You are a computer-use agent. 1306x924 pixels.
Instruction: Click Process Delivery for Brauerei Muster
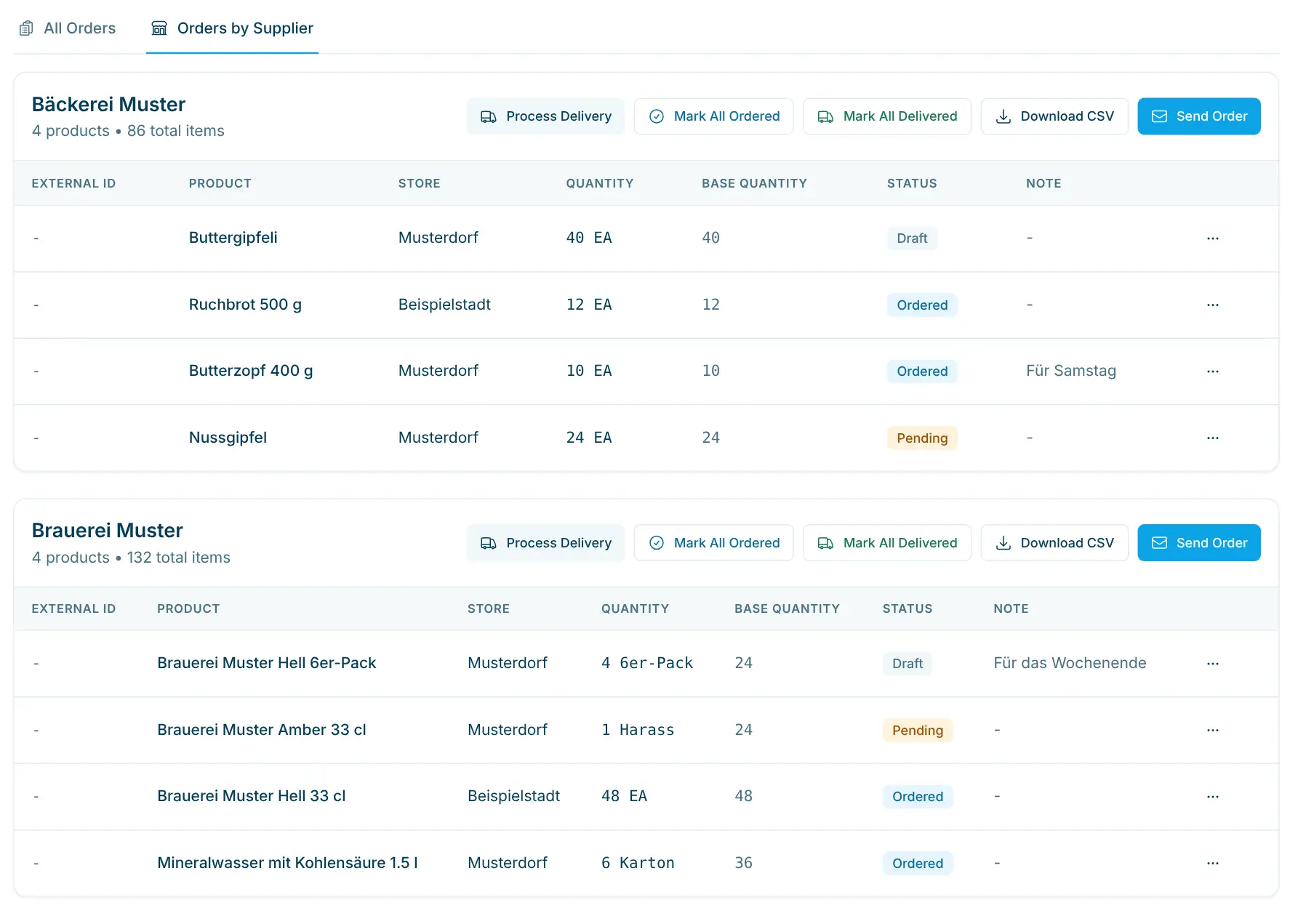click(x=545, y=543)
